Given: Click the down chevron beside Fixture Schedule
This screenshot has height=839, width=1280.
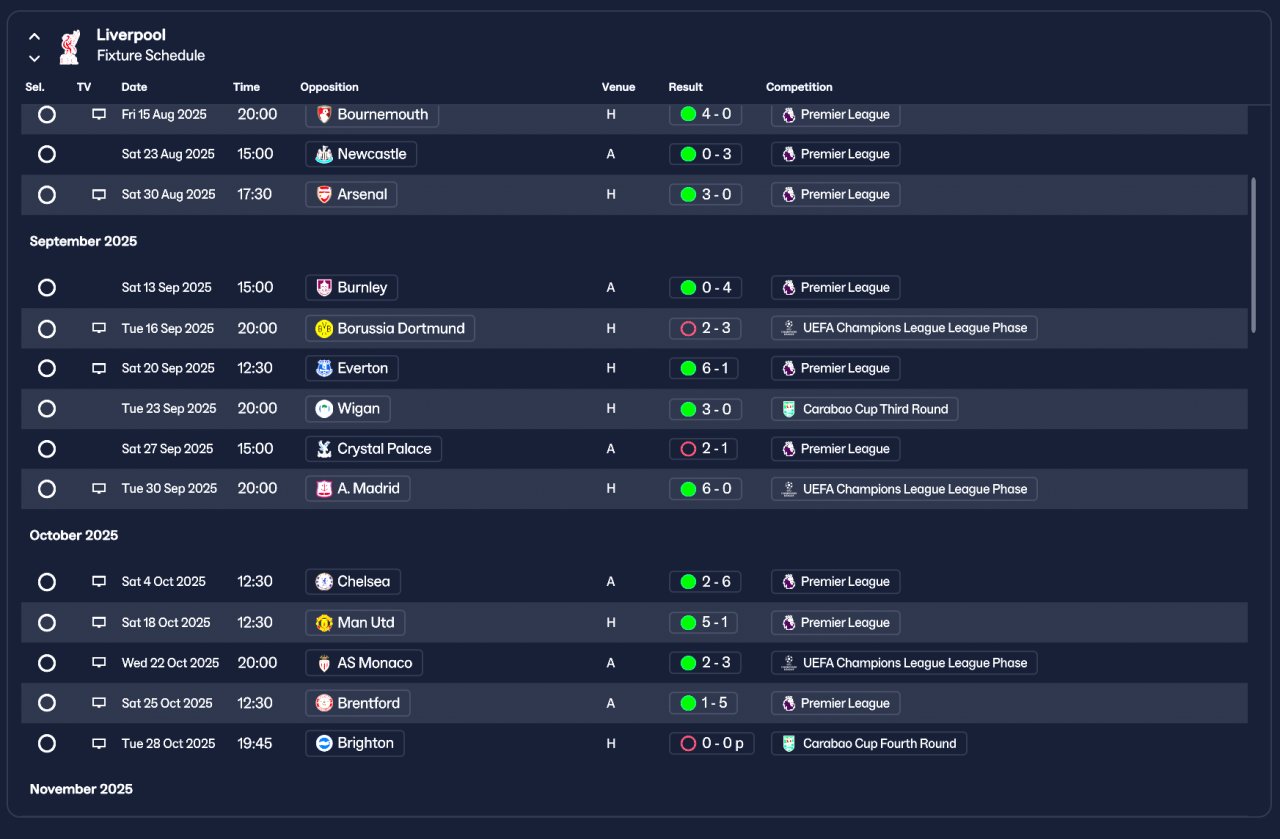Looking at the screenshot, I should coord(35,58).
